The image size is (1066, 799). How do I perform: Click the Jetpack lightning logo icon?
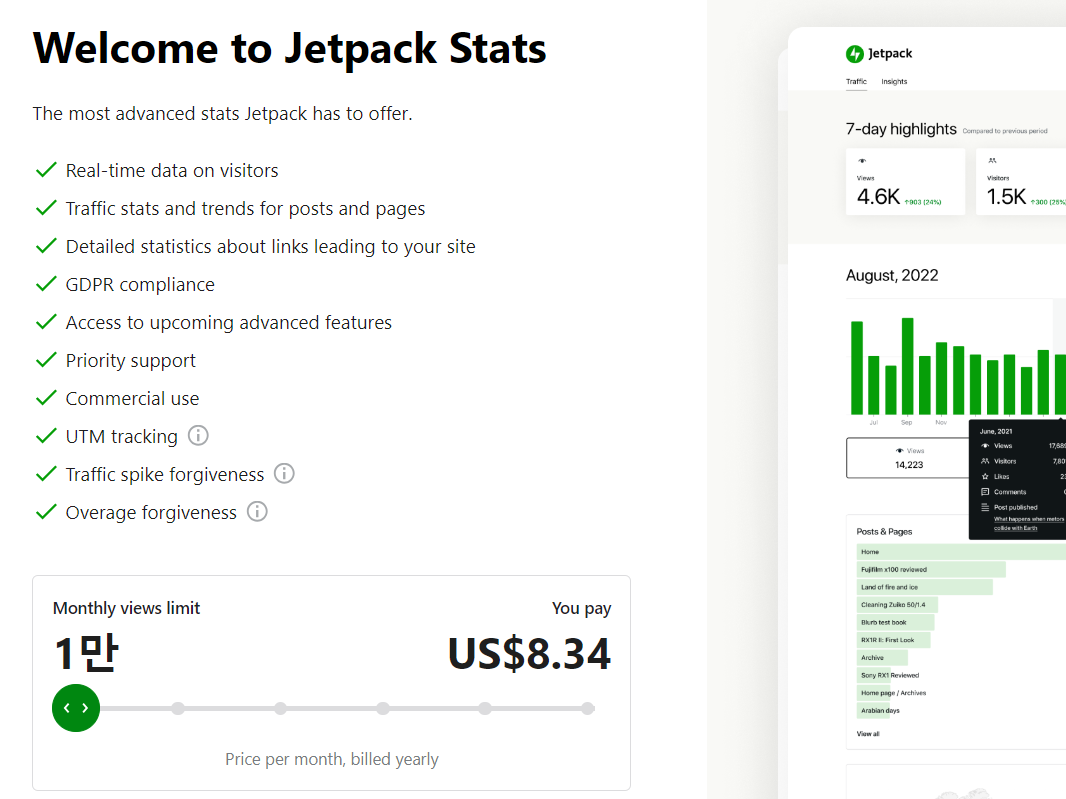856,54
